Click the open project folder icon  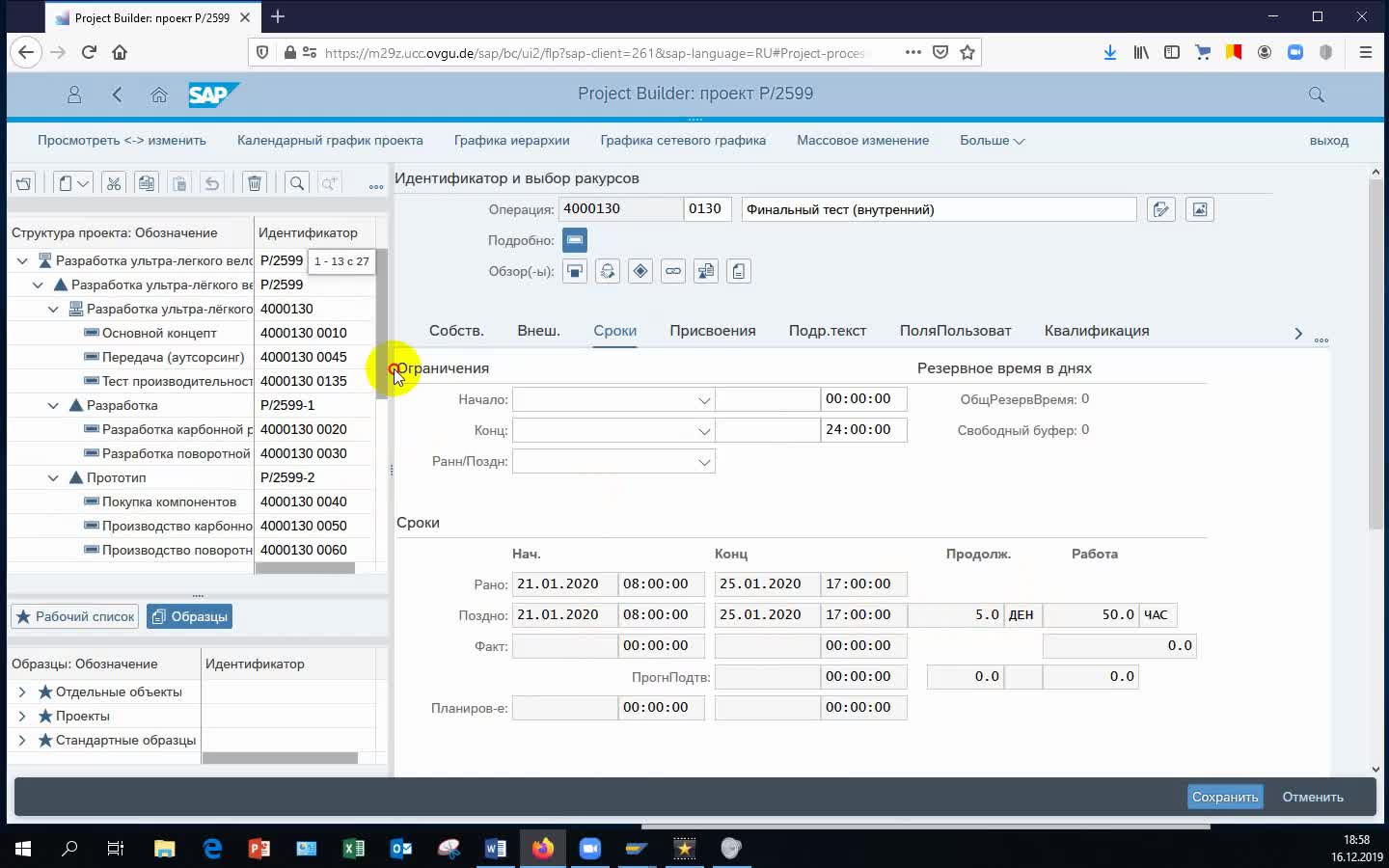24,183
